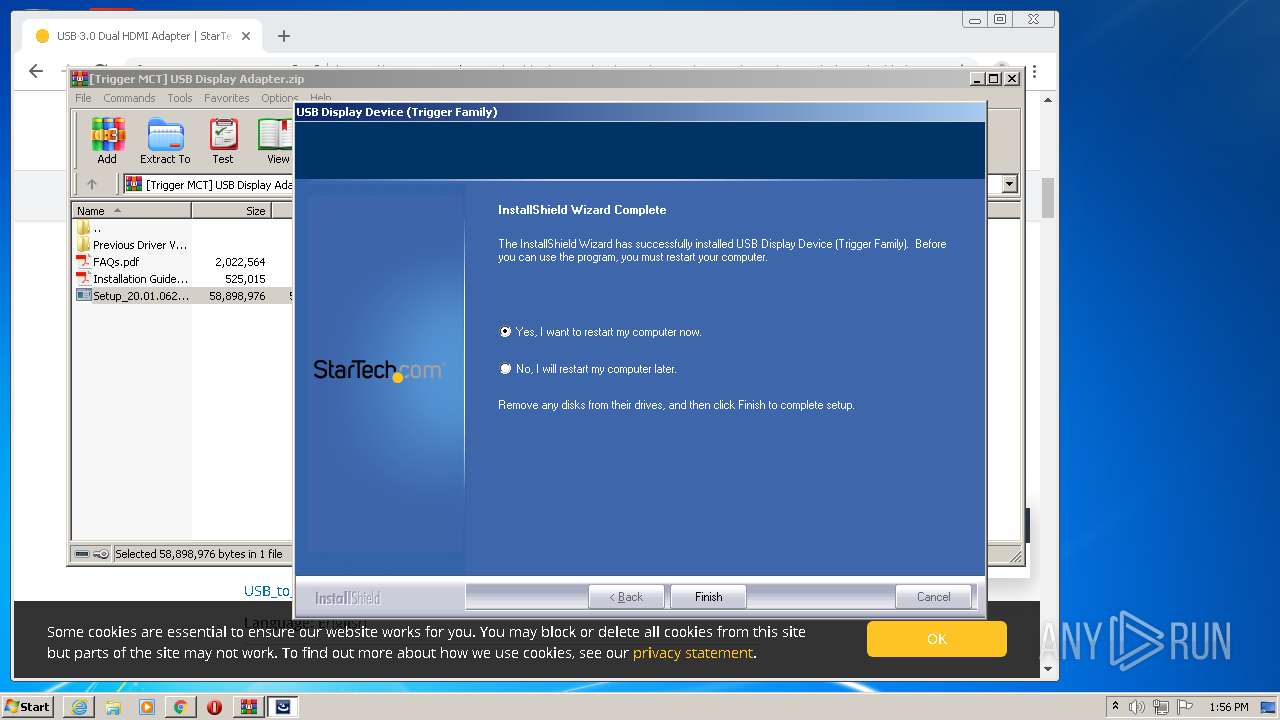Open Windows Explorer from the taskbar
This screenshot has height=720, width=1280.
[113, 707]
